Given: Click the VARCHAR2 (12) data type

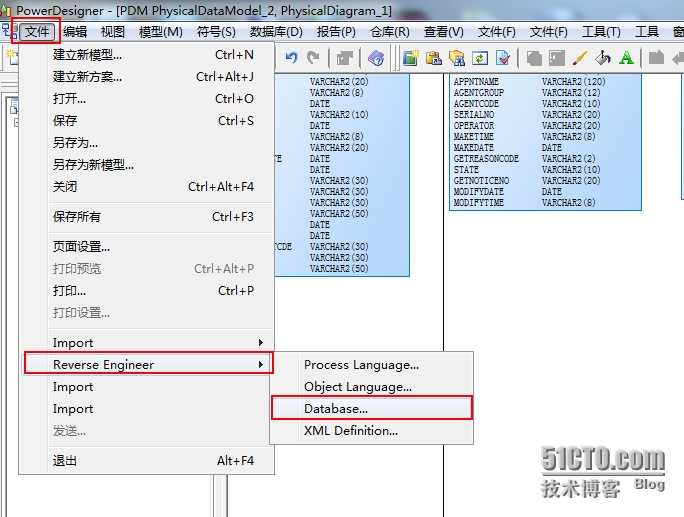Looking at the screenshot, I should (571, 92).
